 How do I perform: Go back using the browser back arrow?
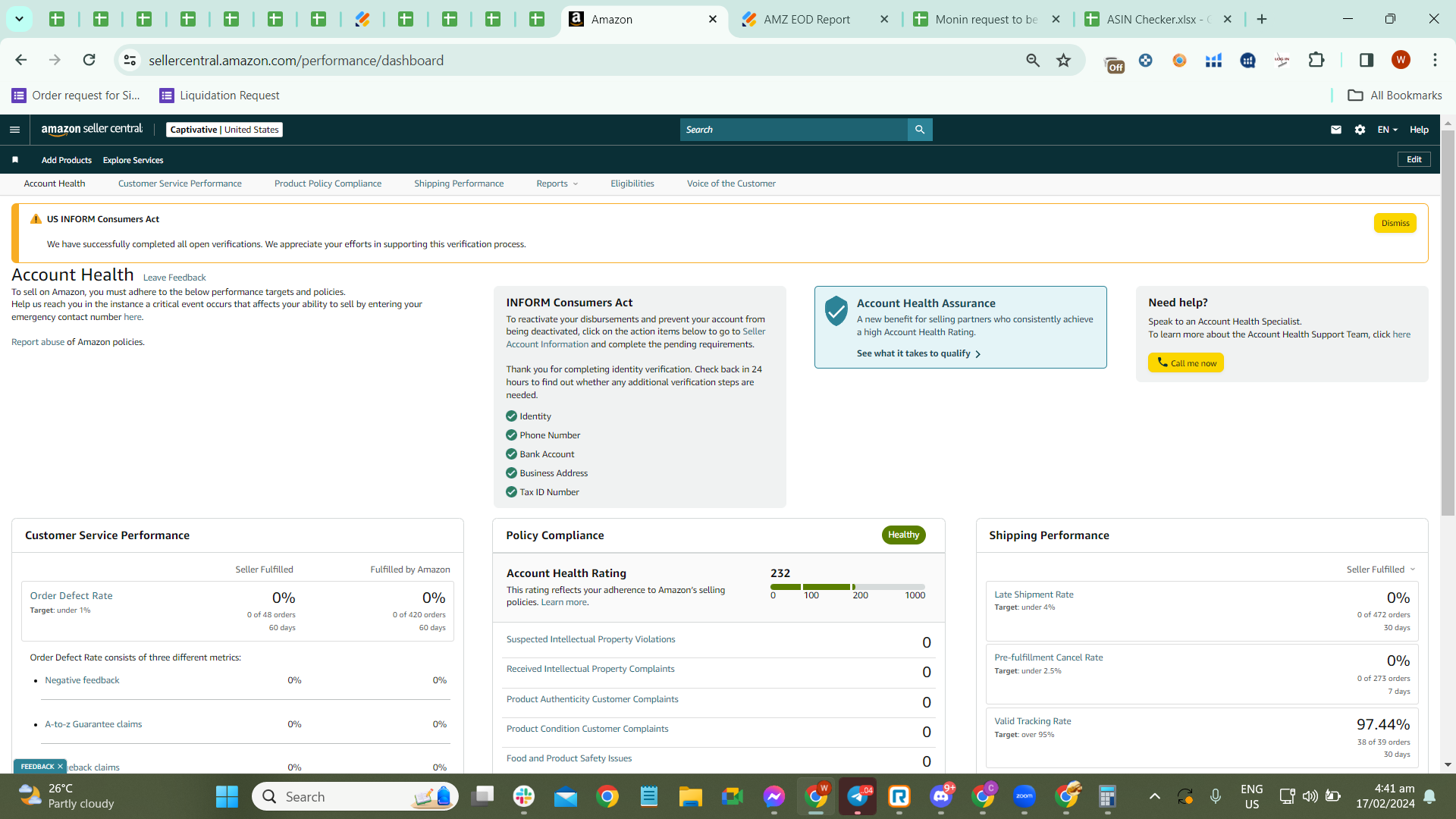[x=21, y=60]
